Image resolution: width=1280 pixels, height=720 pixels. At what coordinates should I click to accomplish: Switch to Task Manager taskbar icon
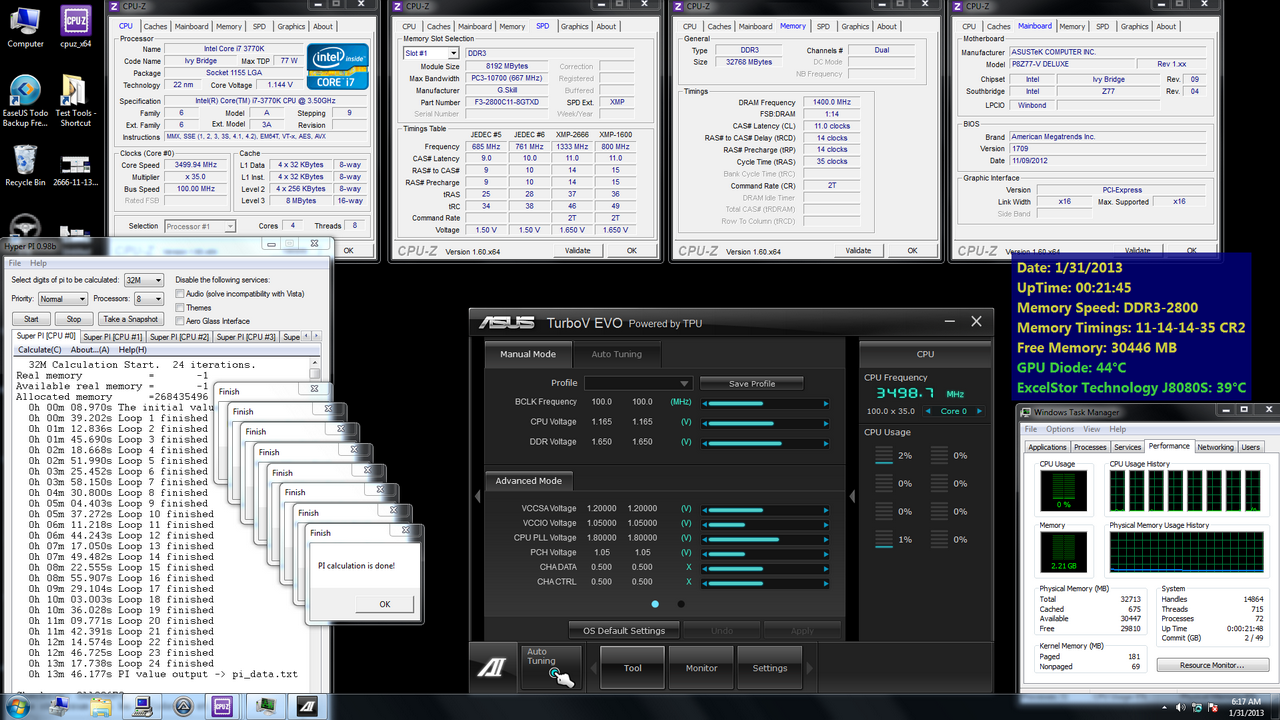(x=266, y=706)
